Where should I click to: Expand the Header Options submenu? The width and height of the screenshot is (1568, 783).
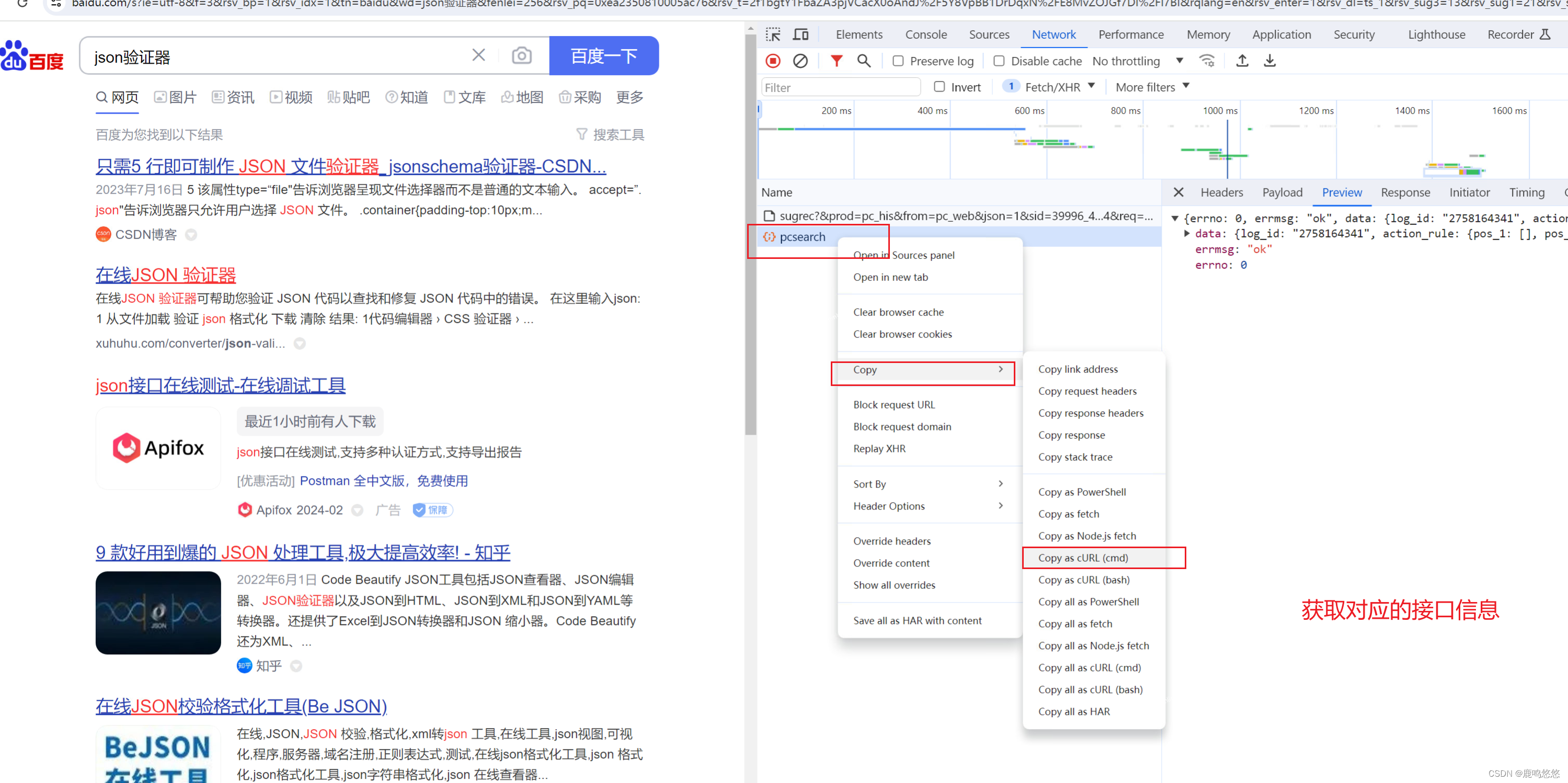pyautogui.click(x=929, y=506)
